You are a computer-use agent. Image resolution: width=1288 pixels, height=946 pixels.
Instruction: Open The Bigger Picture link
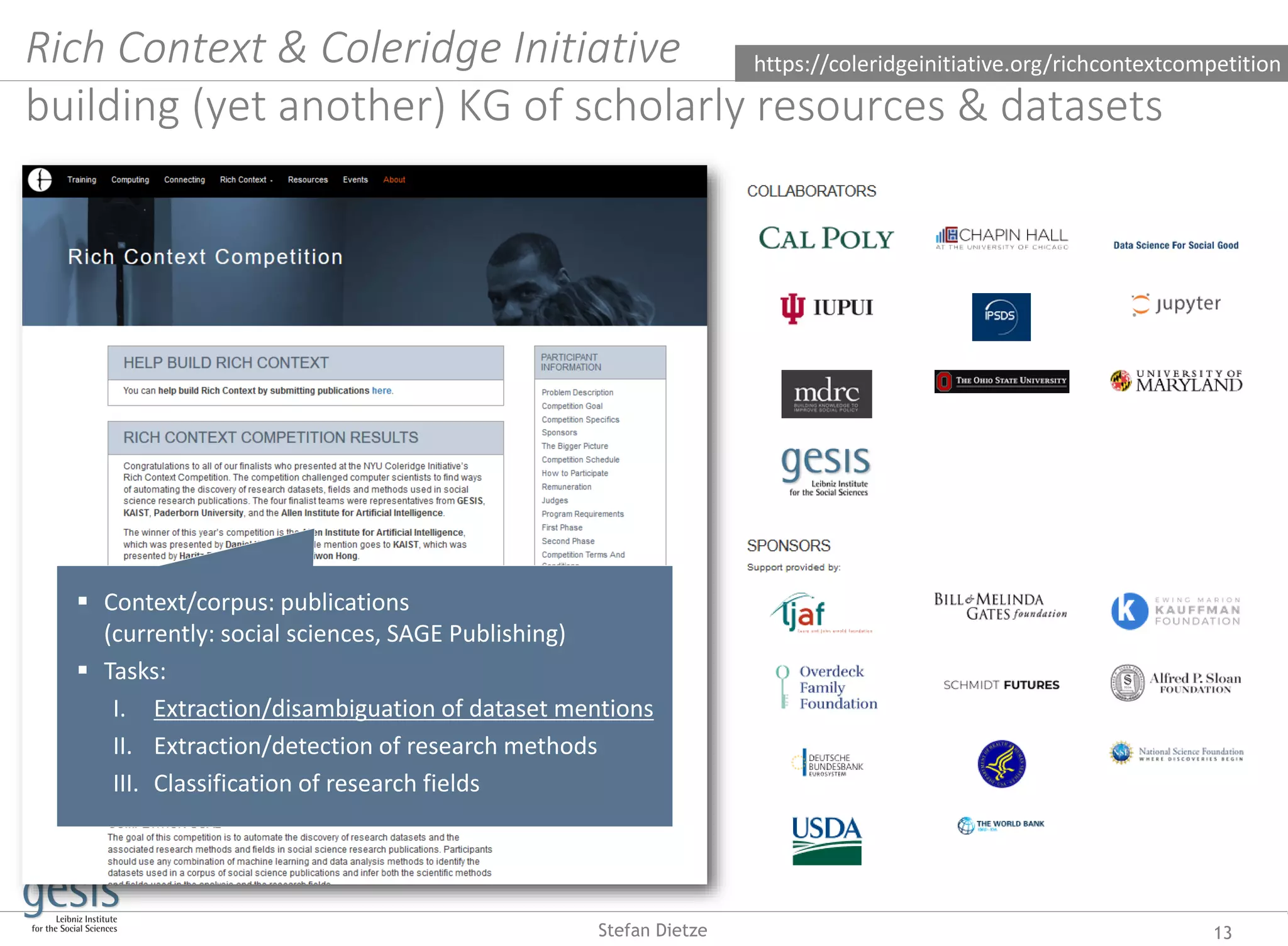coord(575,446)
